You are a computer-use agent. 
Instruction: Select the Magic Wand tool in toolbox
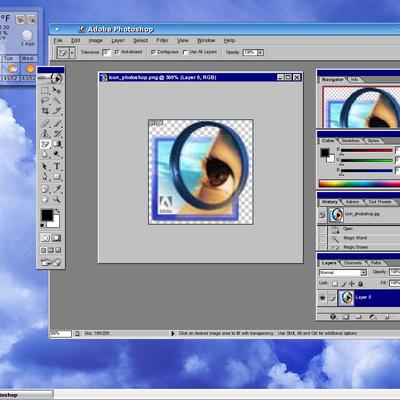(57, 100)
